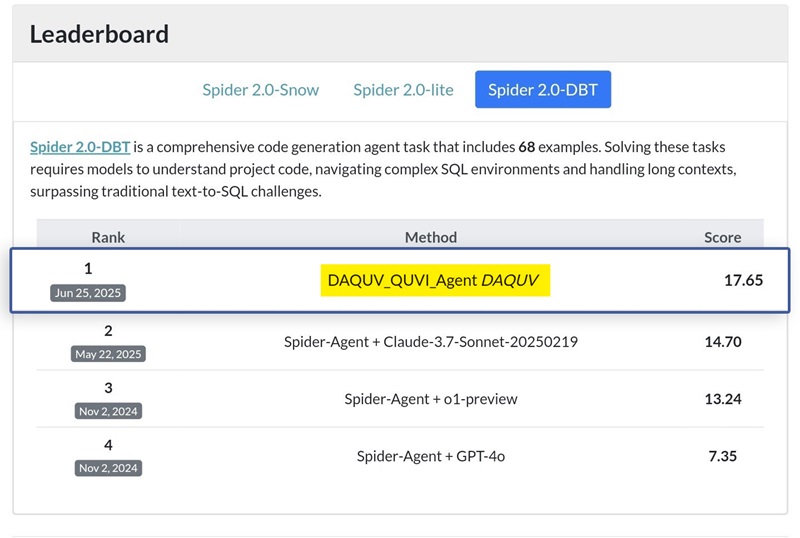This screenshot has width=800, height=538.
Task: Click the 13.24 score value
Action: [x=722, y=399]
